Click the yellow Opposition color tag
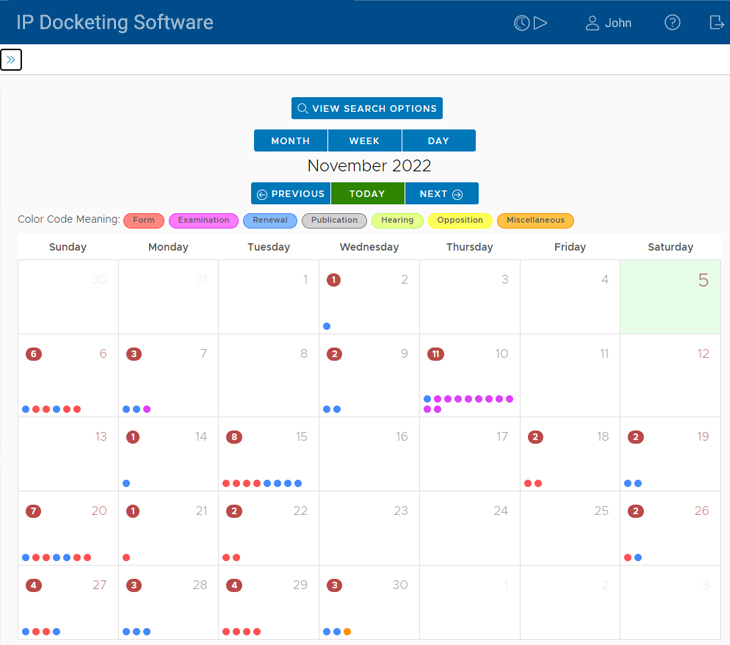 coord(460,220)
